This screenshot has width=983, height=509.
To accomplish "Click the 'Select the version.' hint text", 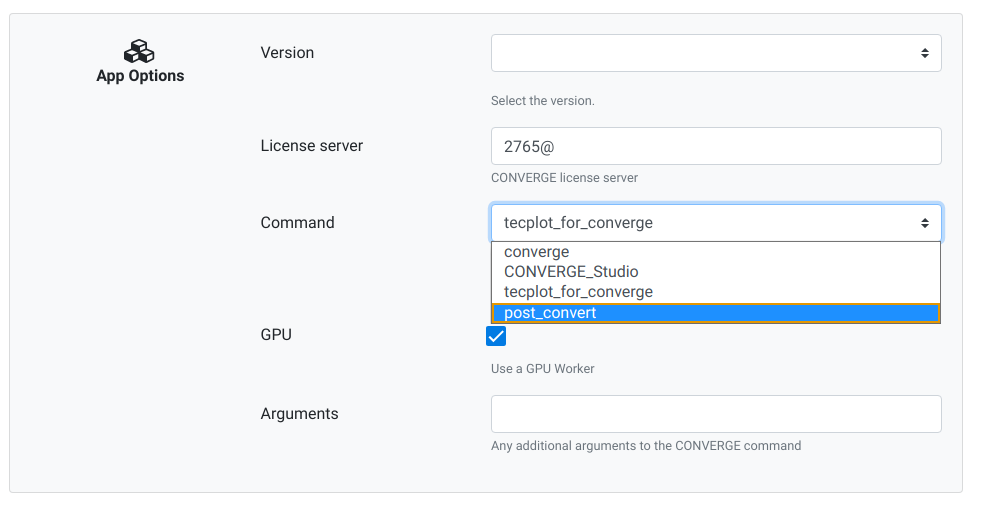I will click(x=543, y=101).
